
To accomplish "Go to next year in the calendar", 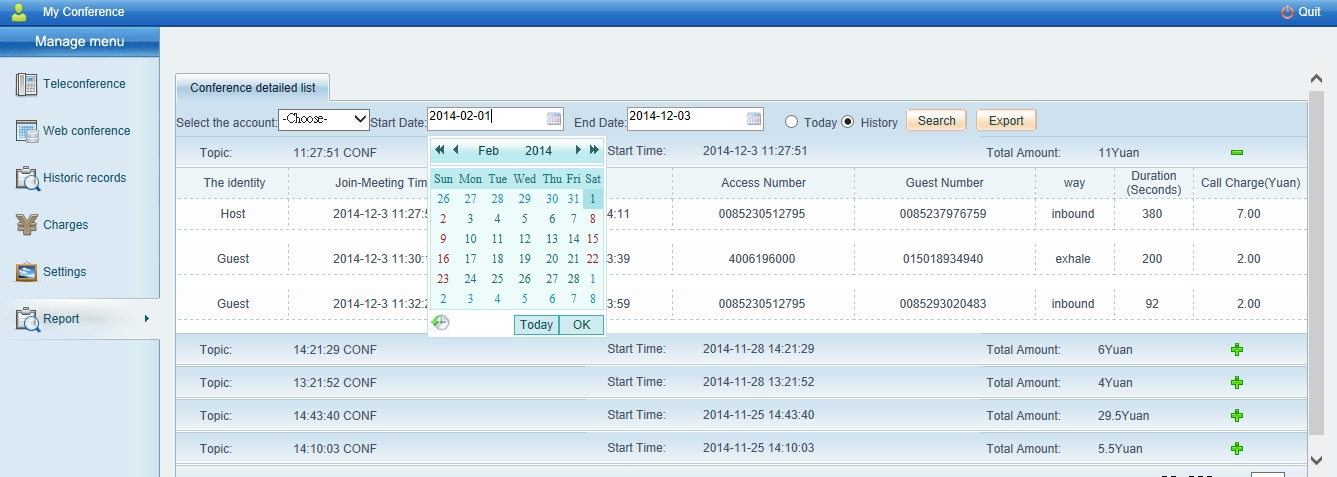I will (x=594, y=150).
